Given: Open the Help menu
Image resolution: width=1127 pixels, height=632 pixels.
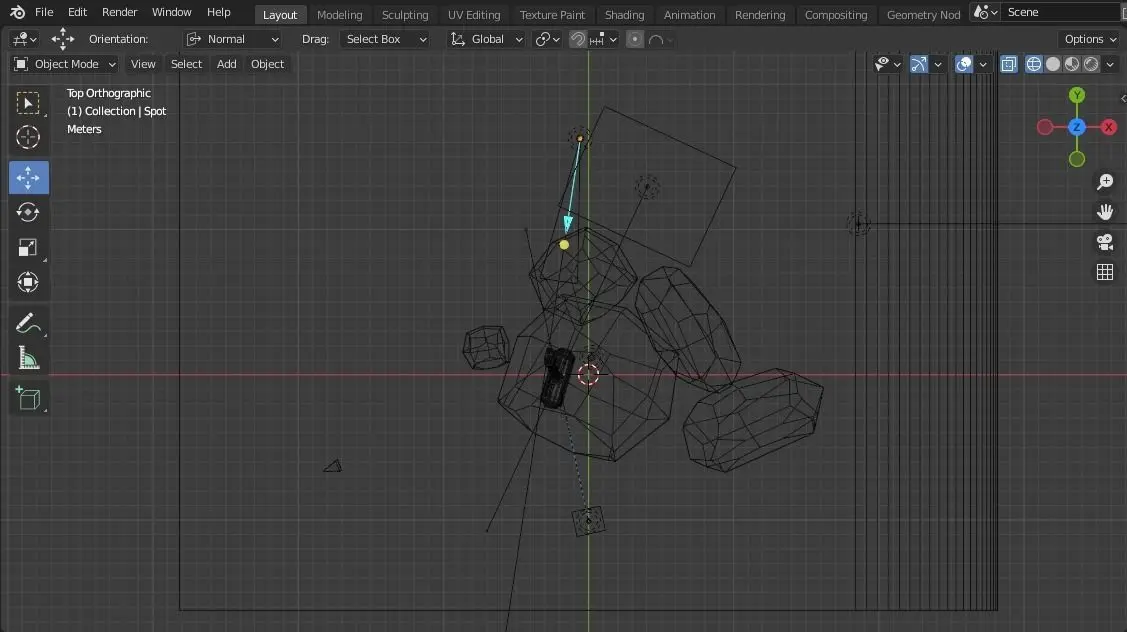Looking at the screenshot, I should click(218, 12).
